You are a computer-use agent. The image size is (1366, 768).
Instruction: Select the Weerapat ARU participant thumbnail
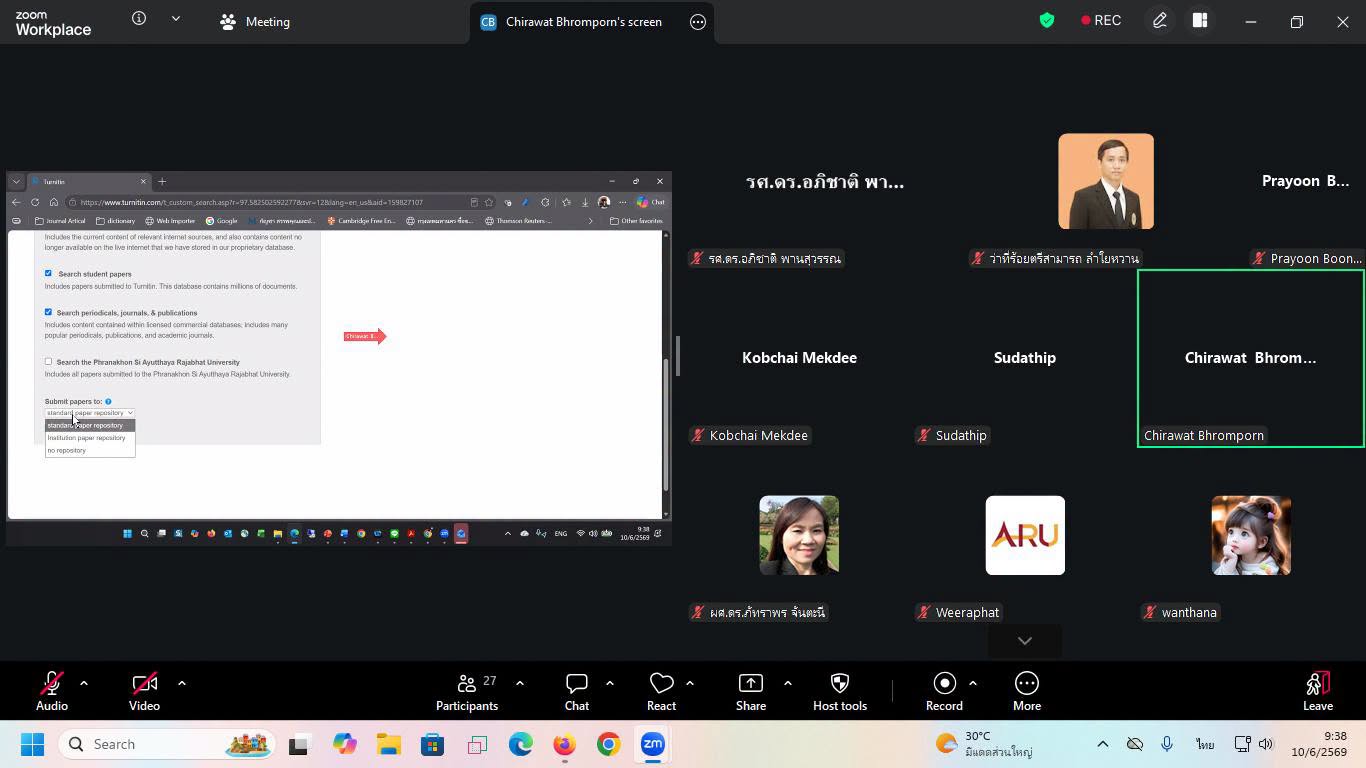pyautogui.click(x=1025, y=535)
